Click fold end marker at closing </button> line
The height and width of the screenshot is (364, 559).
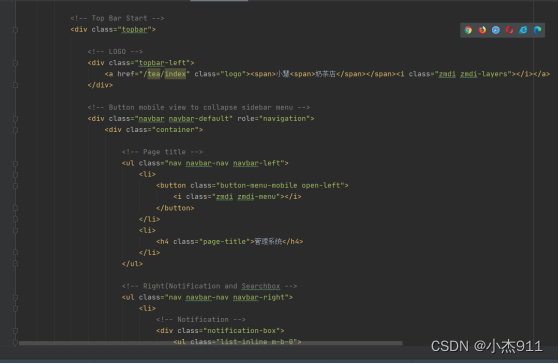pyautogui.click(x=15, y=208)
